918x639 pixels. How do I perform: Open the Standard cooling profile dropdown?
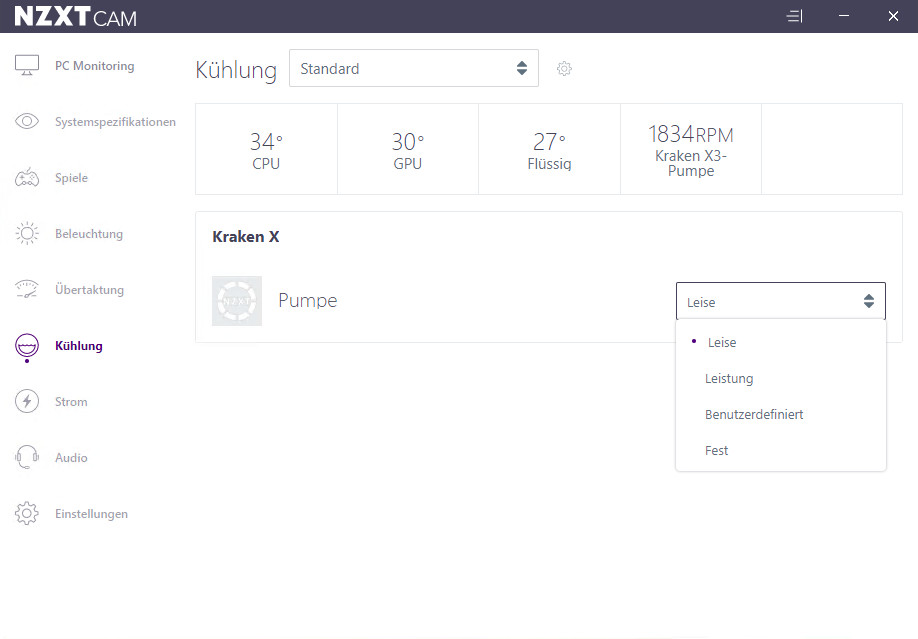[x=413, y=69]
